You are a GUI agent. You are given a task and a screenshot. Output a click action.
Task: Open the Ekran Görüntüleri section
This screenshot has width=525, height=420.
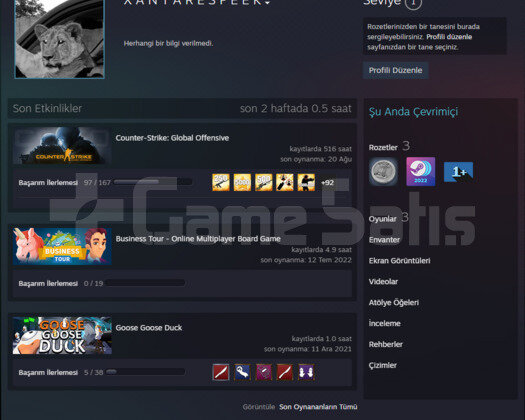pyautogui.click(x=399, y=261)
